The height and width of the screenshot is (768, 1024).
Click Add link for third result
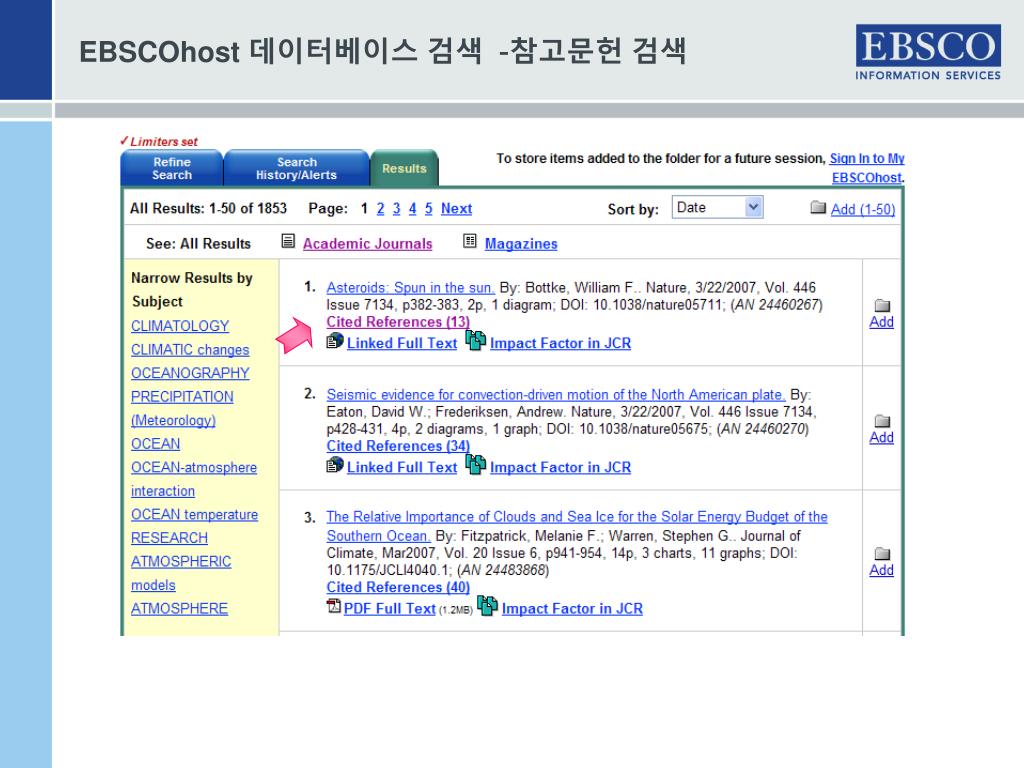(x=882, y=570)
